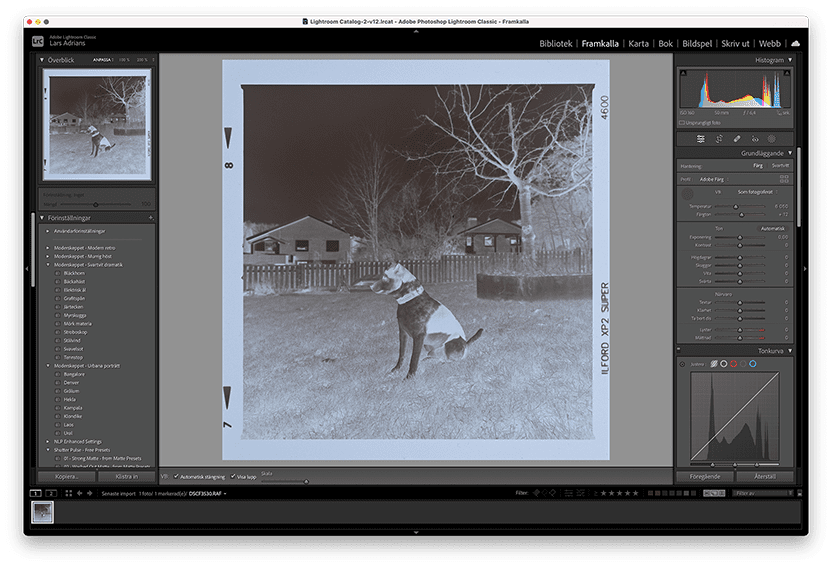Screen dimensions: 832x567
Task: Pick the white balance selector eyedropper
Action: coord(687,194)
